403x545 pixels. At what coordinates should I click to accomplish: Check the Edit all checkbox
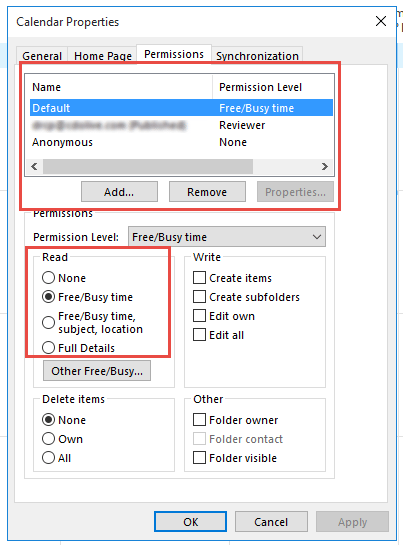(199, 335)
